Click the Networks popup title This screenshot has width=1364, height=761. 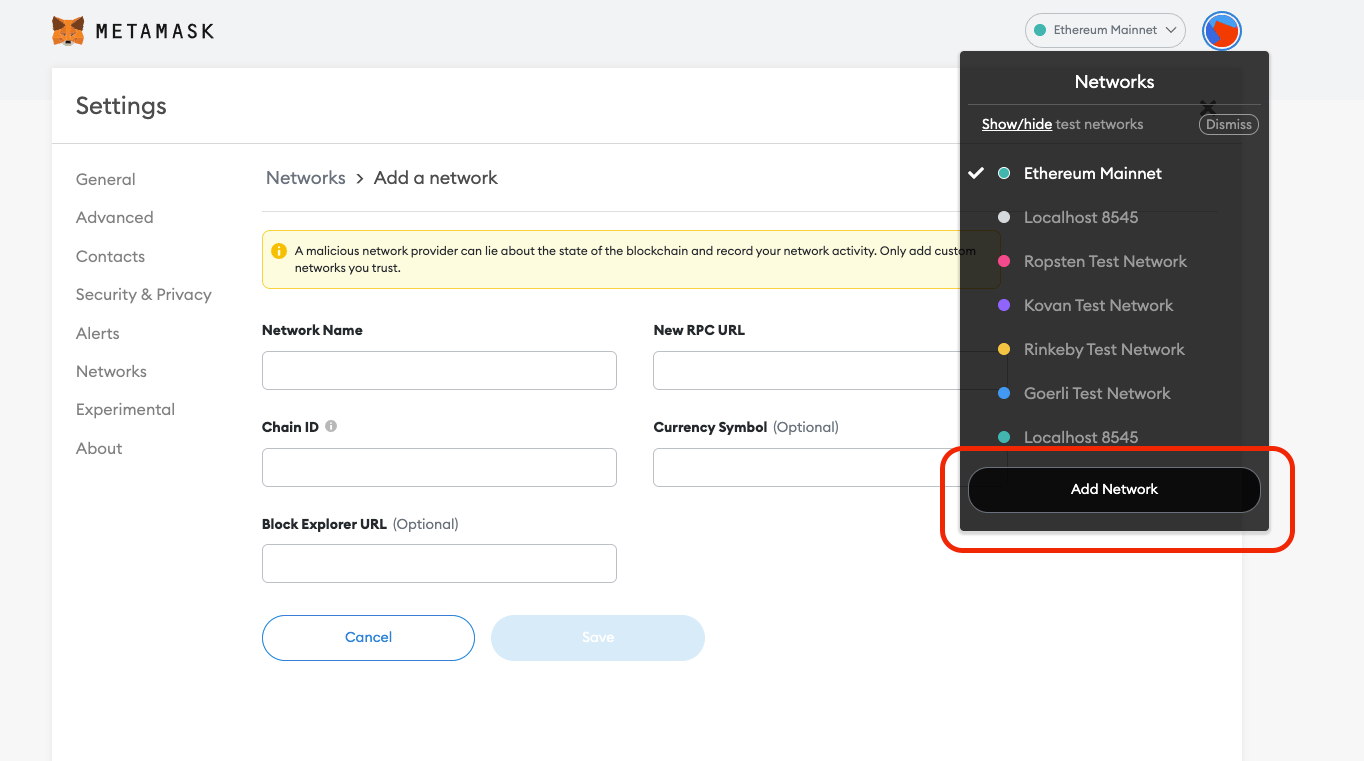click(x=1114, y=82)
